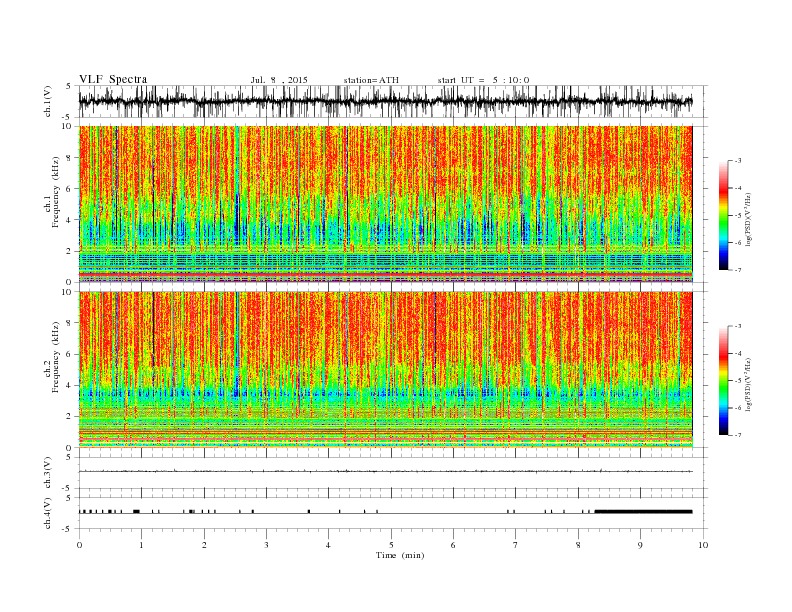The image size is (792, 612).
Task: Click the "station=ATH" header label
Action: click(x=371, y=80)
